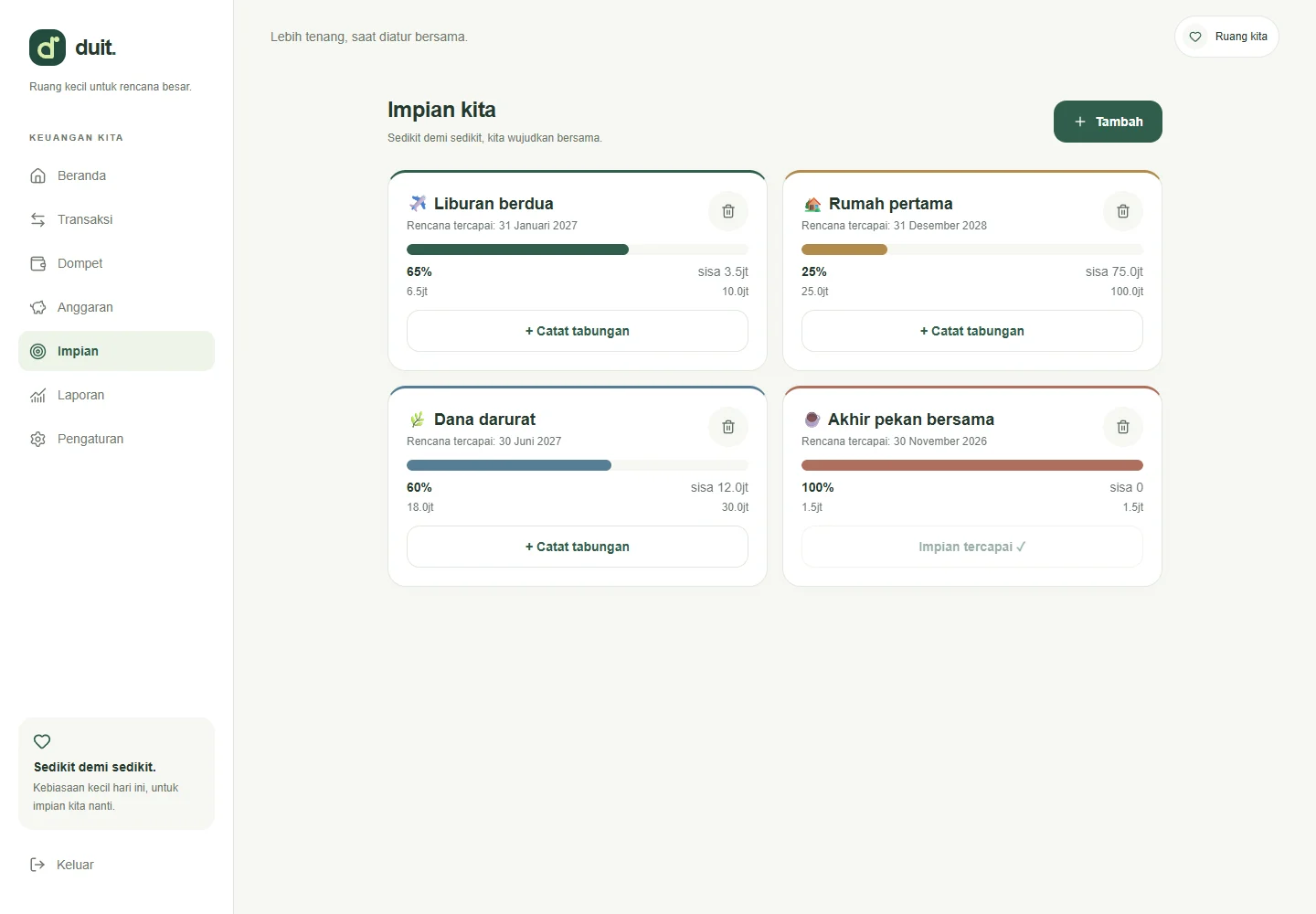Click the Laporan chart icon
The image size is (1316, 914).
click(38, 395)
